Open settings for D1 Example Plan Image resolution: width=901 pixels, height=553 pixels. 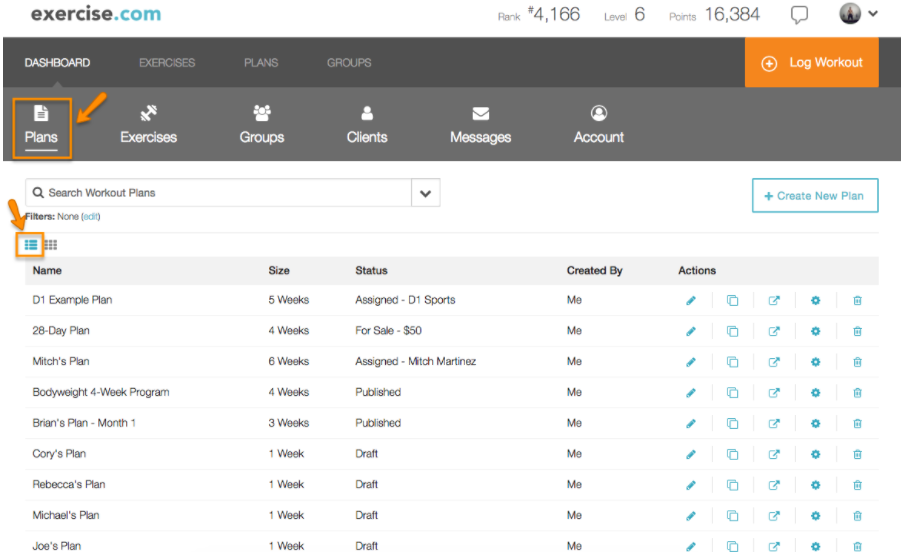coord(815,300)
